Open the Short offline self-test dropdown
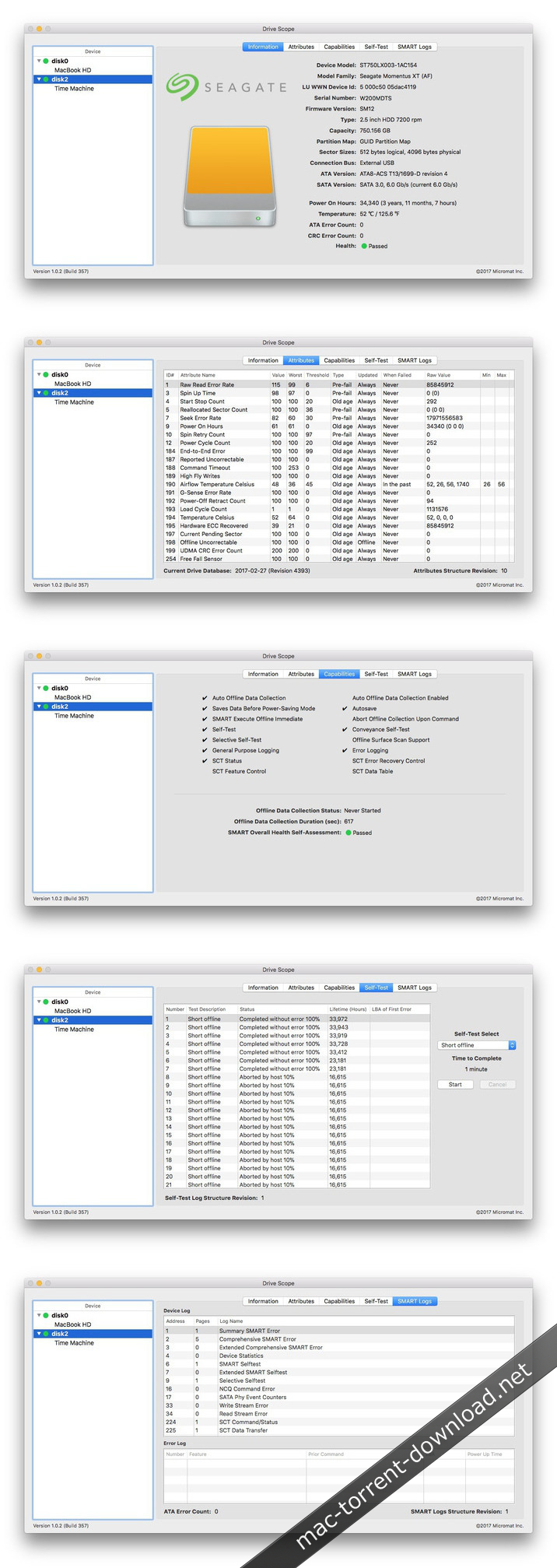Viewport: 557px width, 1568px height. pyautogui.click(x=477, y=1045)
